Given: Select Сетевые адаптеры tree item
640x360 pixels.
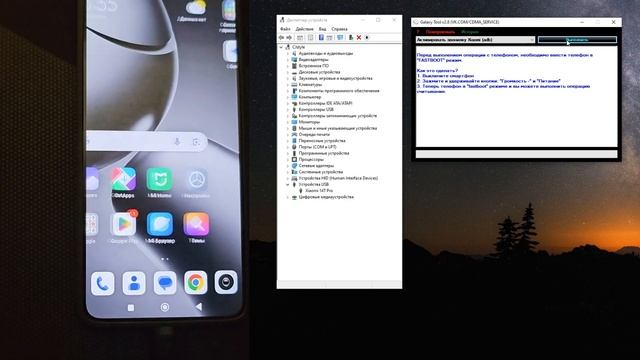Looking at the screenshot, I should [x=316, y=166].
